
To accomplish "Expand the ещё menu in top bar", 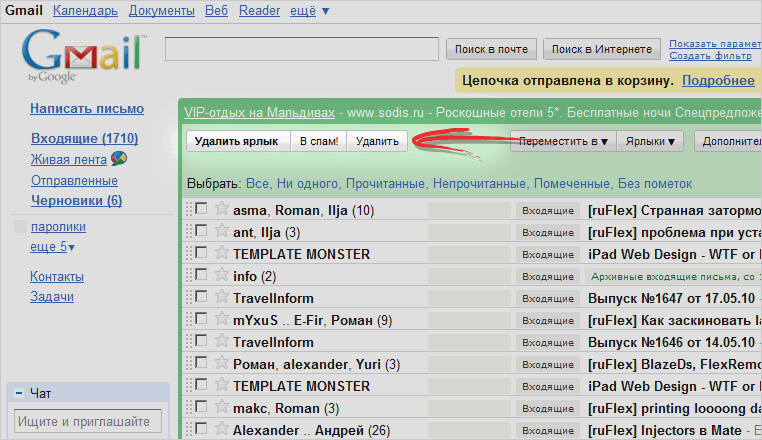I will click(310, 11).
